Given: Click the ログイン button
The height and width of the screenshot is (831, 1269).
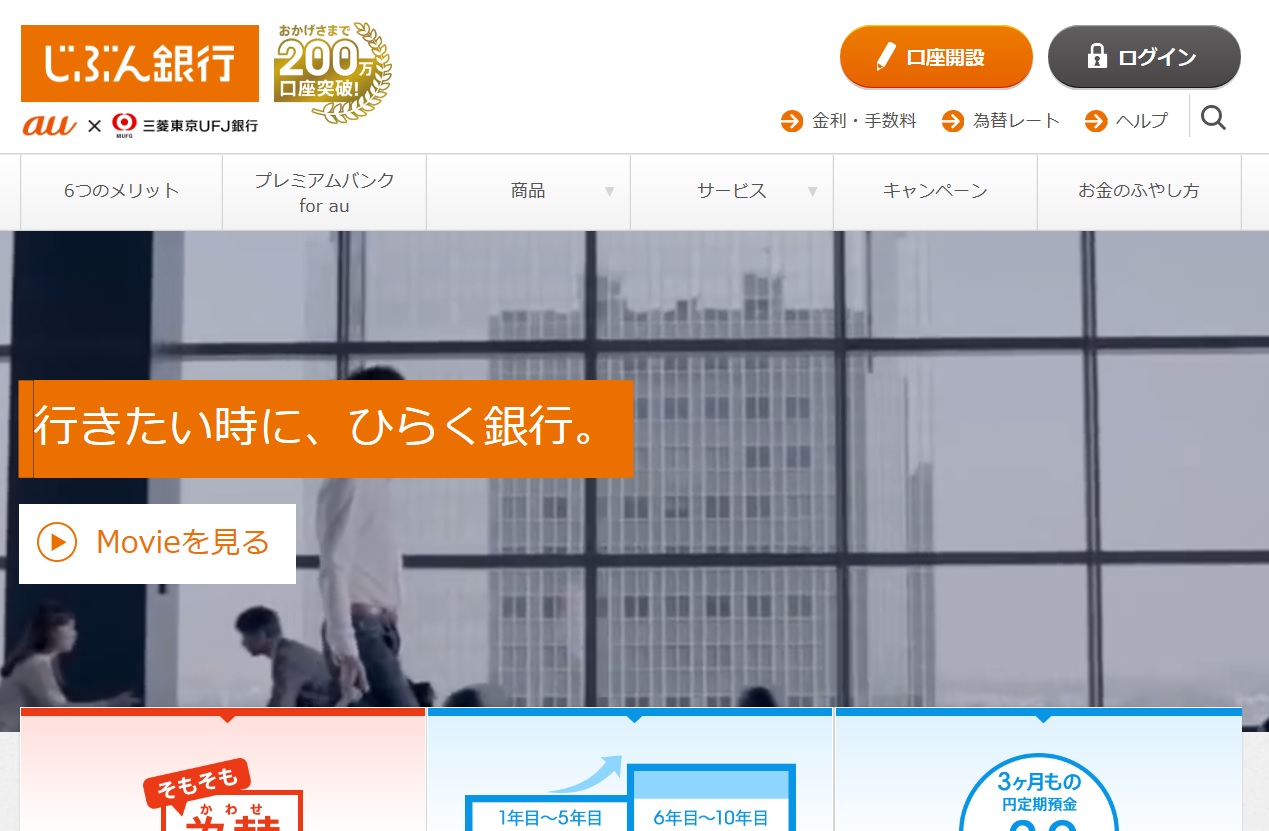Looking at the screenshot, I should tap(1143, 57).
